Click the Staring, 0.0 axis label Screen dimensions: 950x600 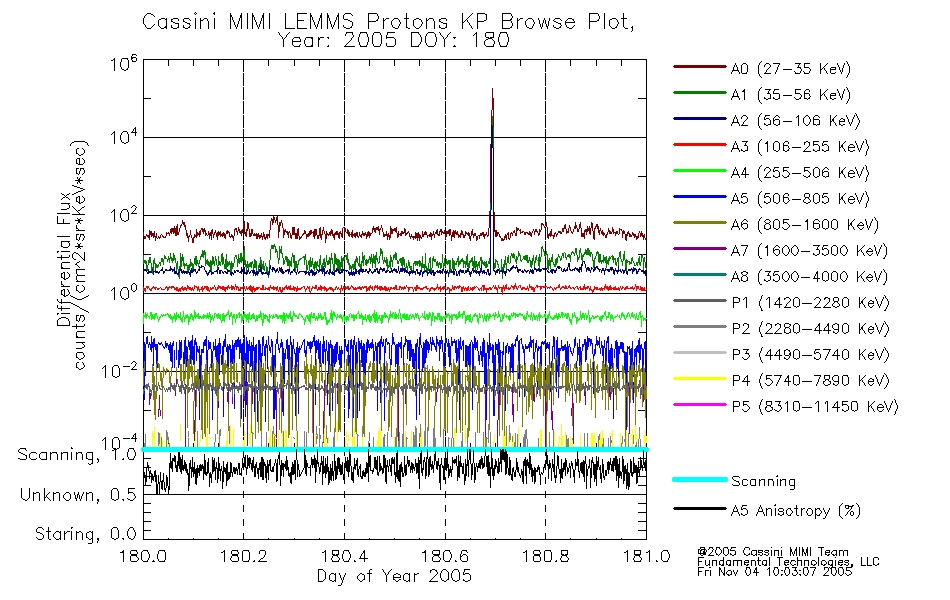pos(86,535)
